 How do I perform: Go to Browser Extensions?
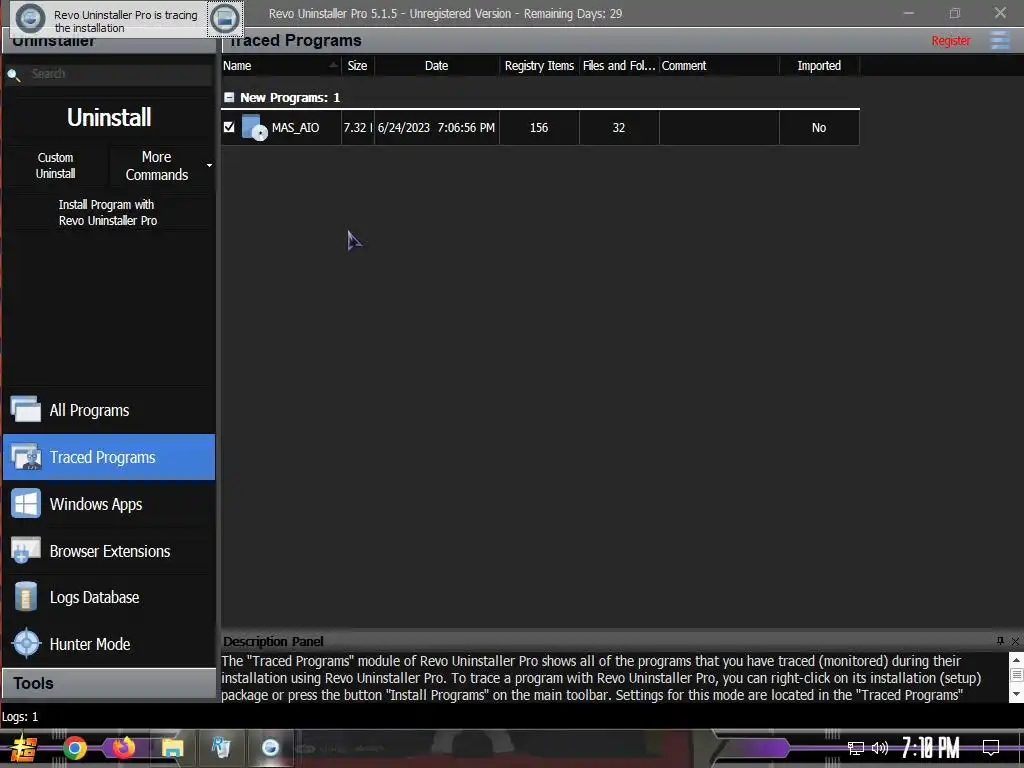coord(109,551)
